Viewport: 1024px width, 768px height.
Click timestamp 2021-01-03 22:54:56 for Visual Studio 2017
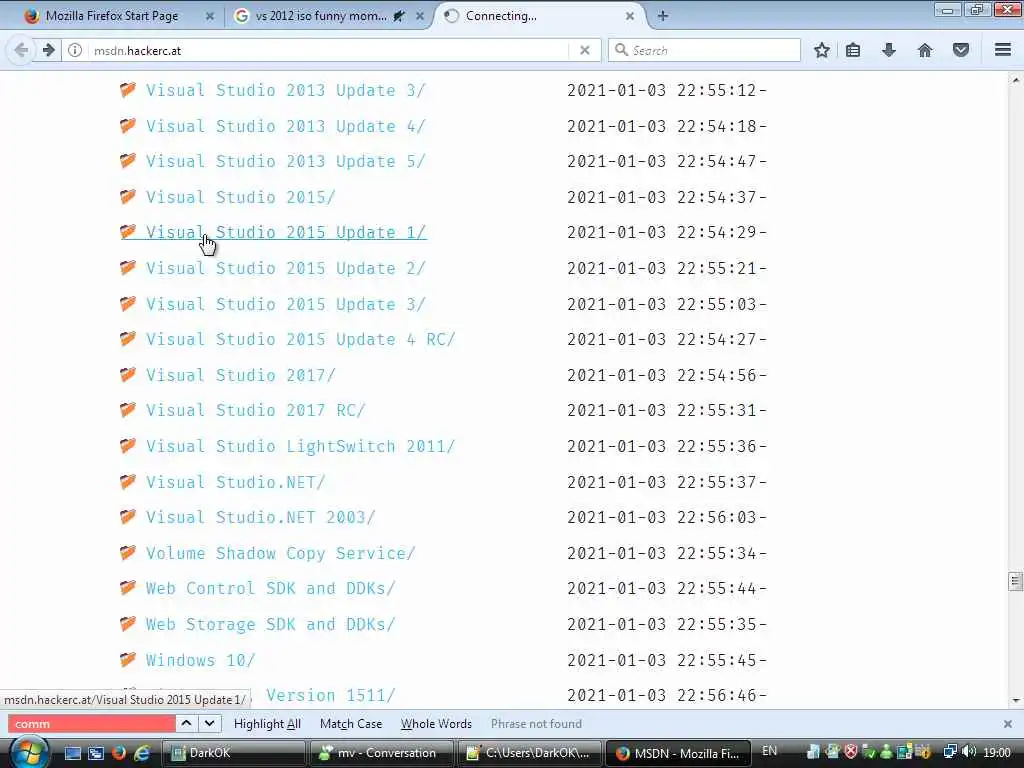pyautogui.click(x=662, y=376)
